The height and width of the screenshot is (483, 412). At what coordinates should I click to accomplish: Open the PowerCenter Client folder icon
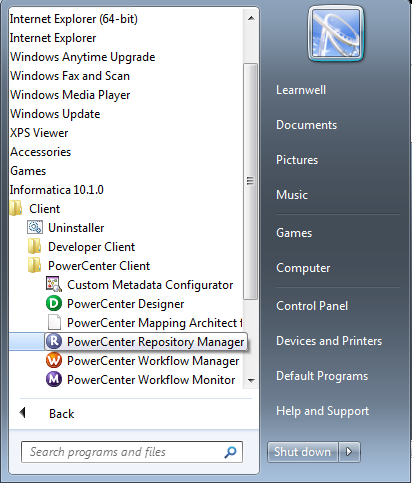[x=35, y=266]
